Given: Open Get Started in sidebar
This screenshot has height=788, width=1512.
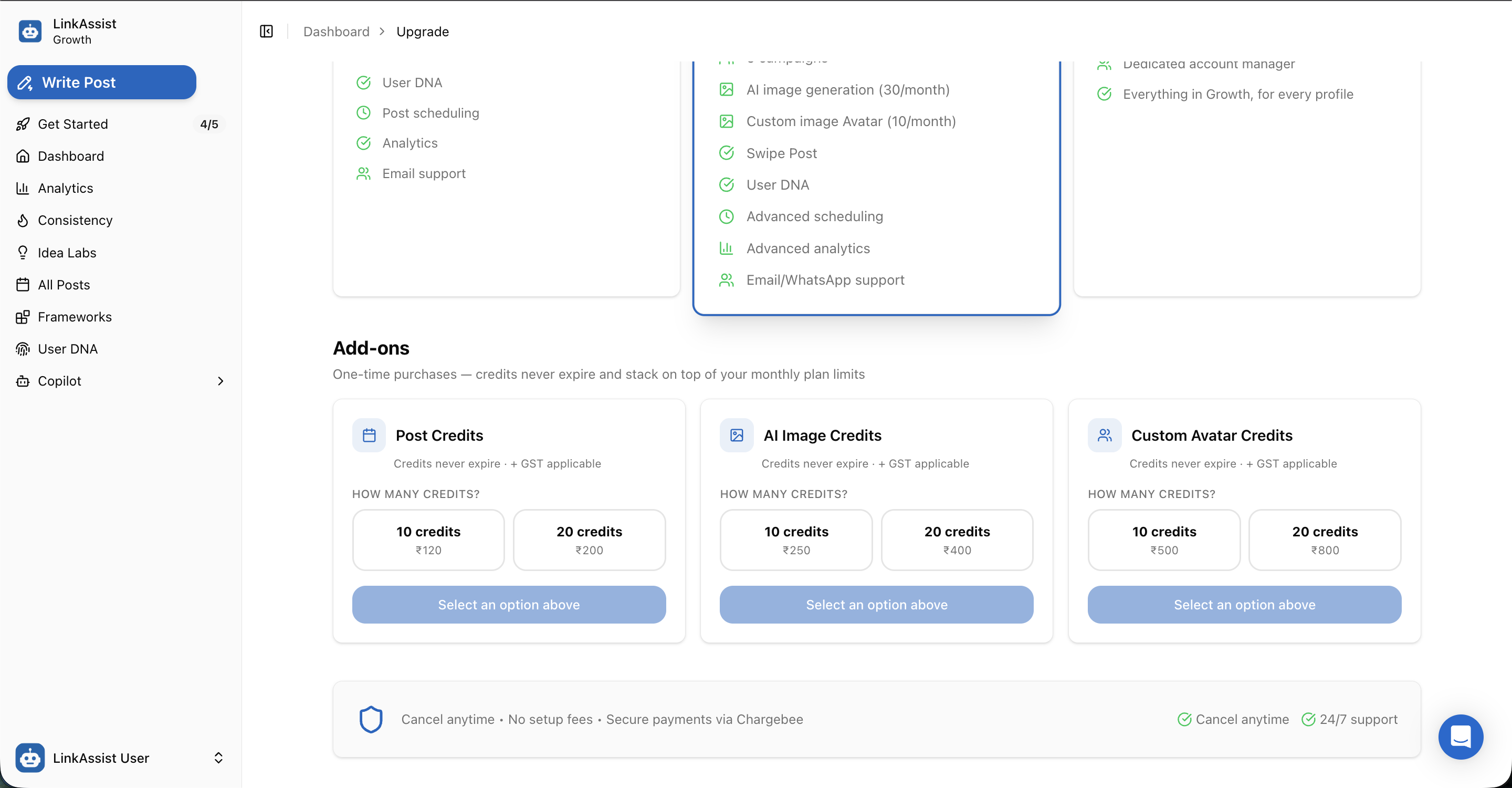Looking at the screenshot, I should tap(121, 124).
